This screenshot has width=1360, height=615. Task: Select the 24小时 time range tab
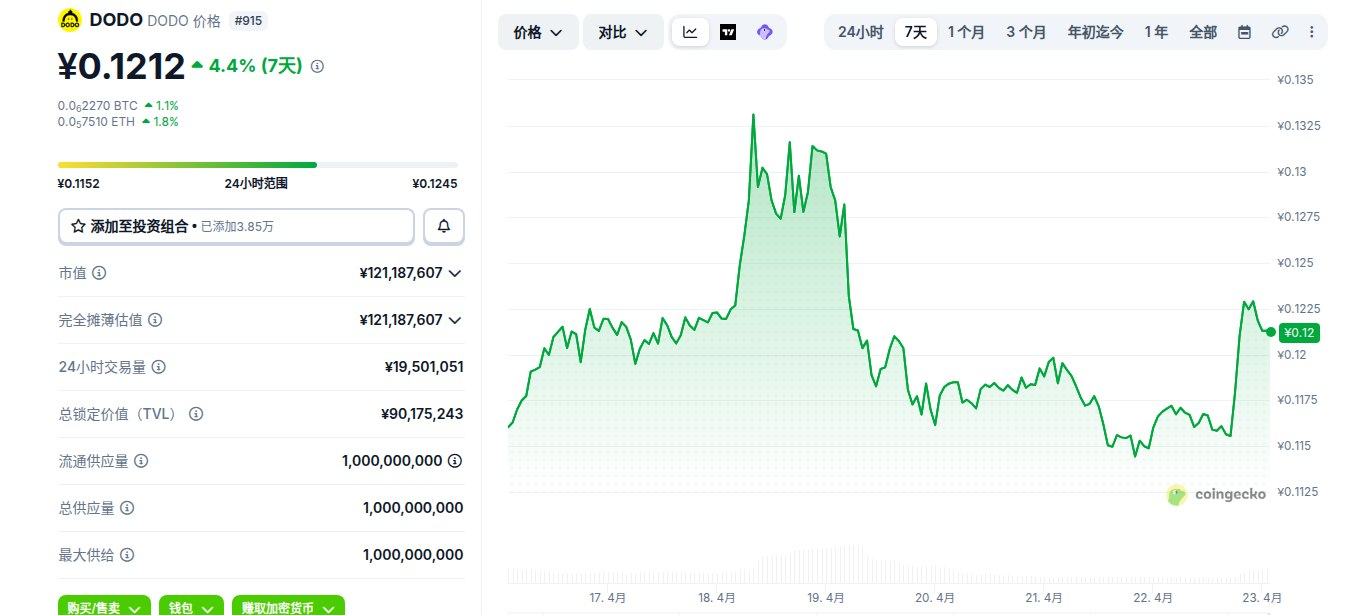(860, 32)
